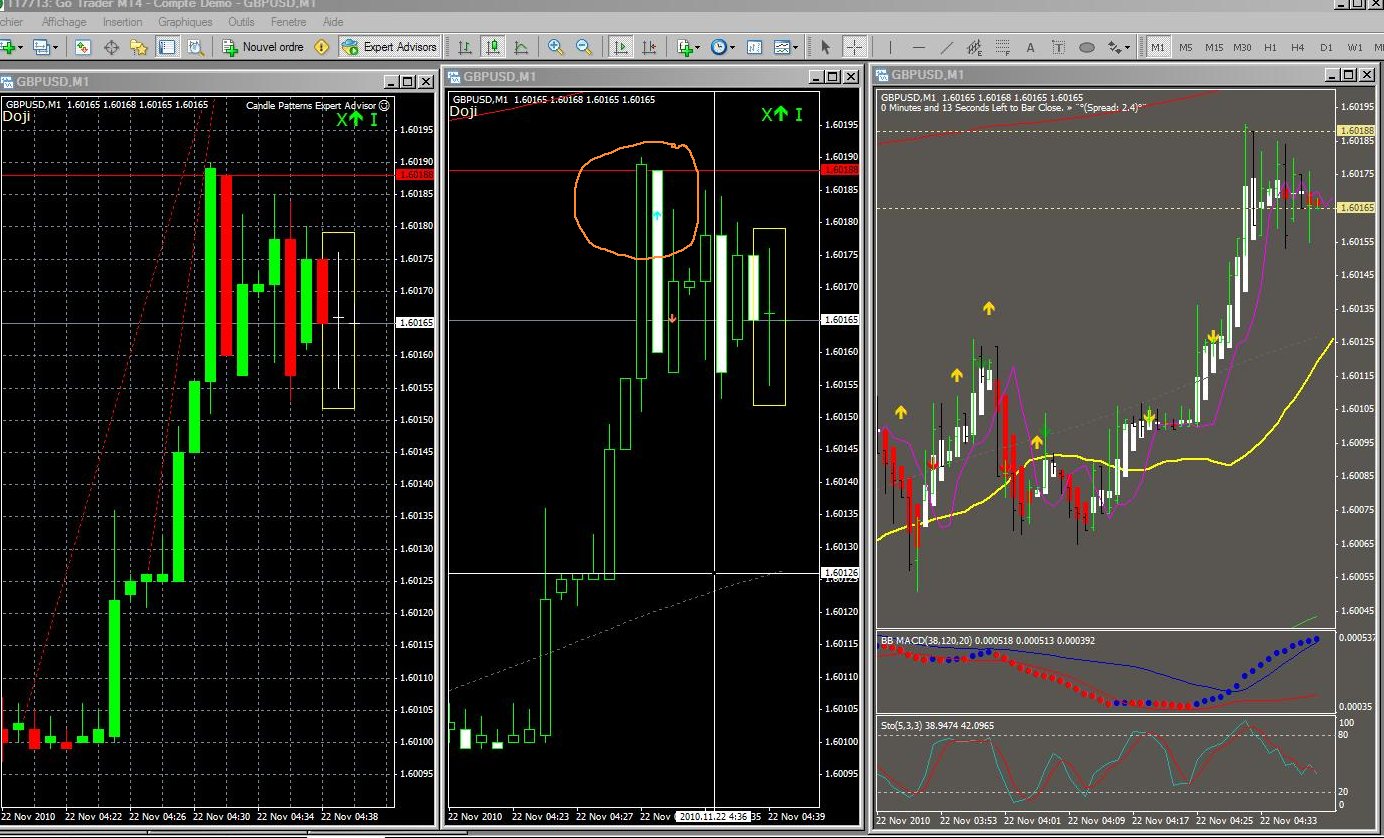Expand the Periods clock dropdown arrow

(733, 48)
